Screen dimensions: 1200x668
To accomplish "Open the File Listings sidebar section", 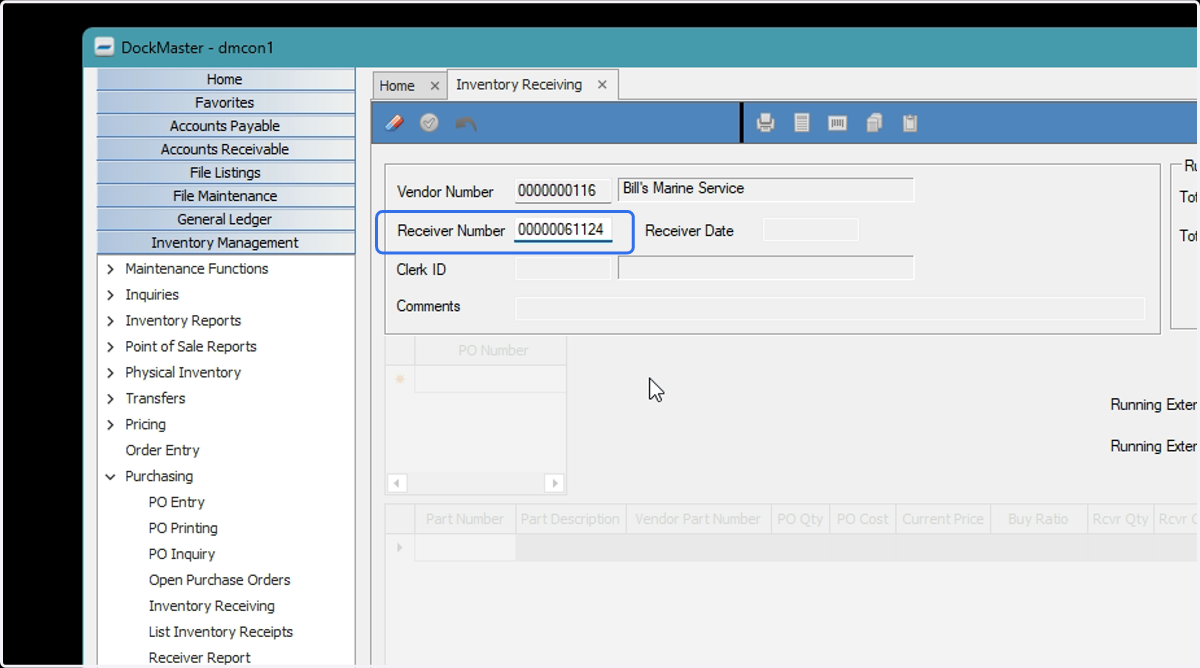I will coord(225,172).
